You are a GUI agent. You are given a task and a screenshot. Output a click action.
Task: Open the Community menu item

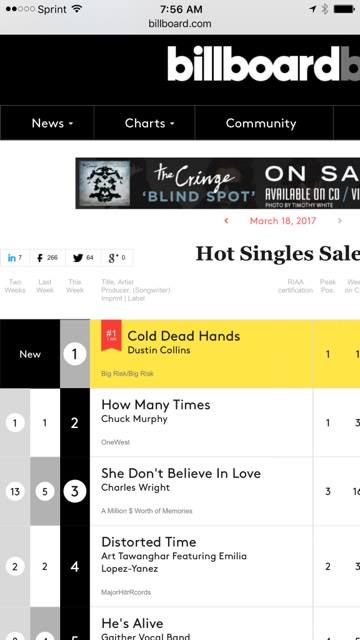tap(261, 123)
